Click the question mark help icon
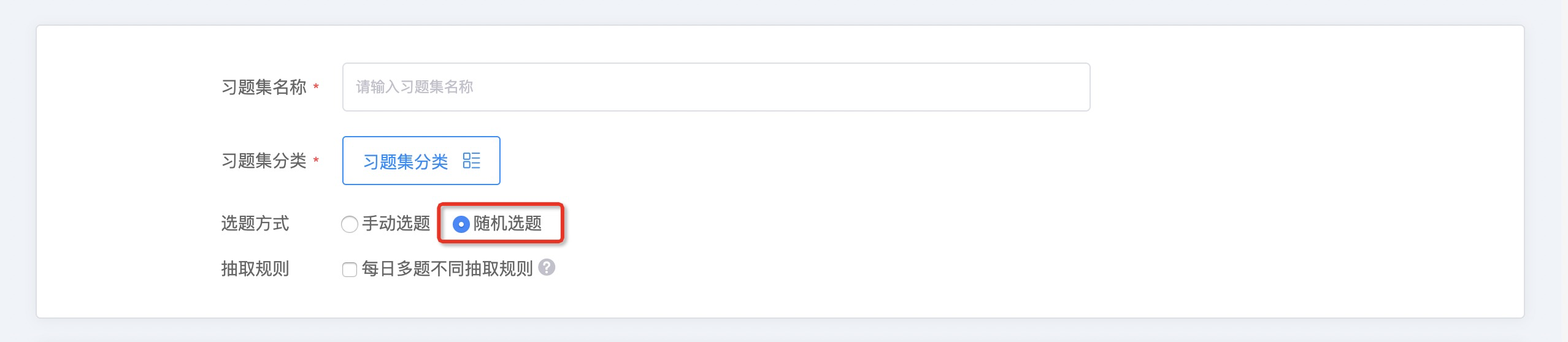The height and width of the screenshot is (342, 1568). [547, 267]
